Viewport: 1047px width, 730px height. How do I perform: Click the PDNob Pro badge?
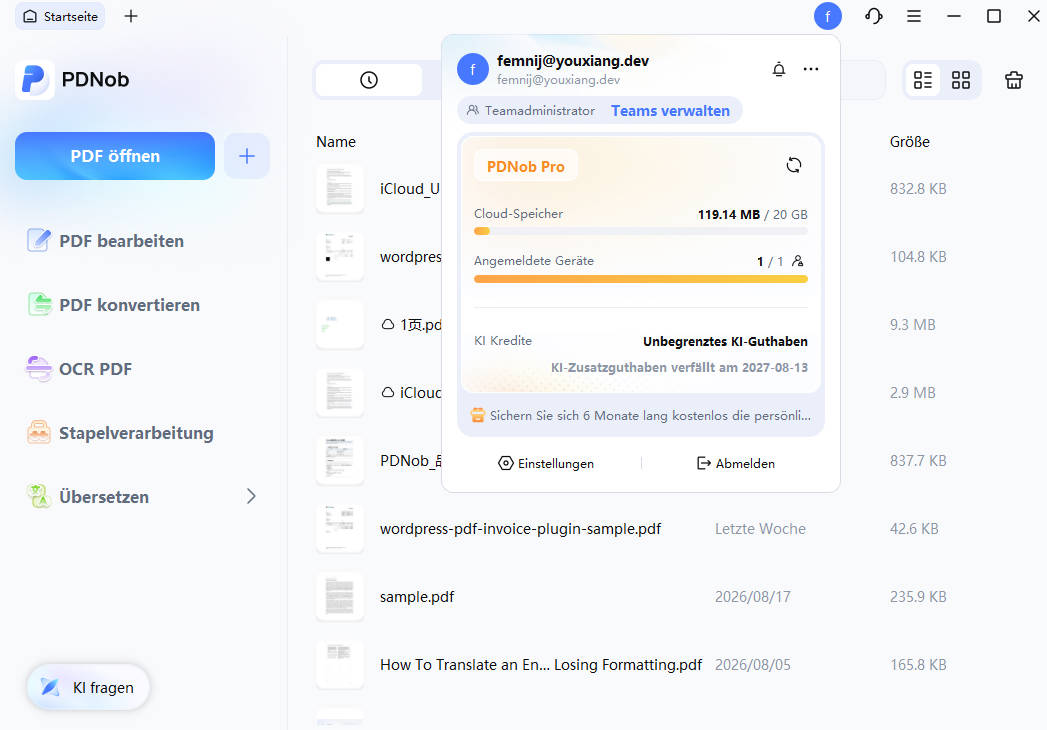click(x=526, y=166)
